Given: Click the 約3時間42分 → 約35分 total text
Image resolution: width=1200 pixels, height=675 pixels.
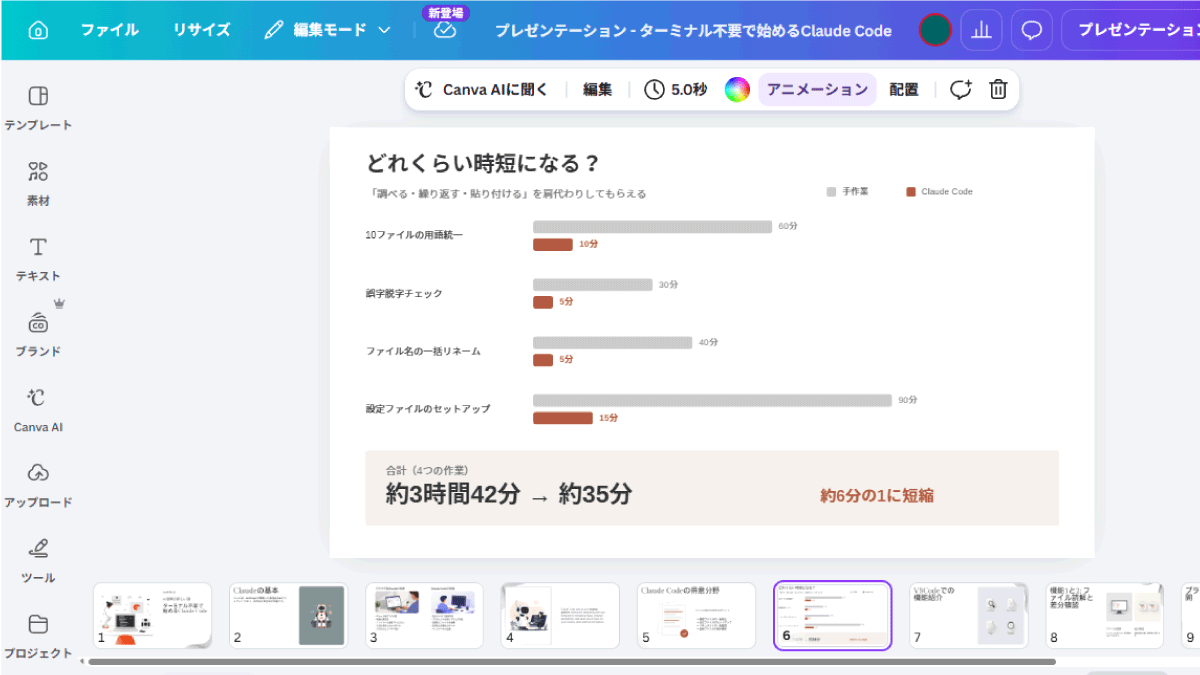Looking at the screenshot, I should point(509,494).
